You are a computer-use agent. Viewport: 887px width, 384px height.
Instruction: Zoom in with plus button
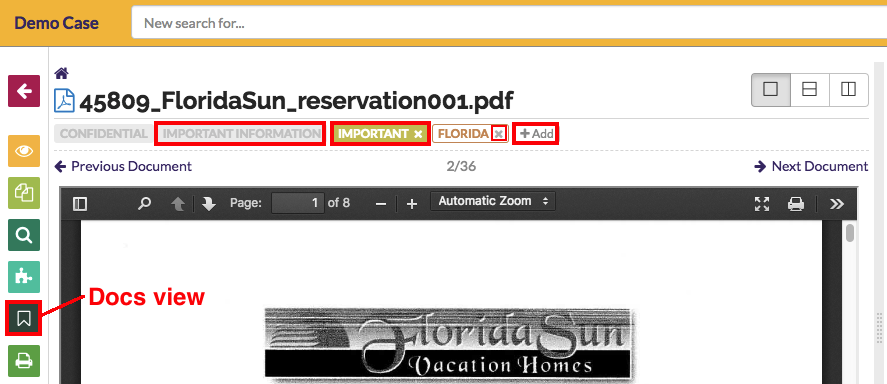pos(412,204)
